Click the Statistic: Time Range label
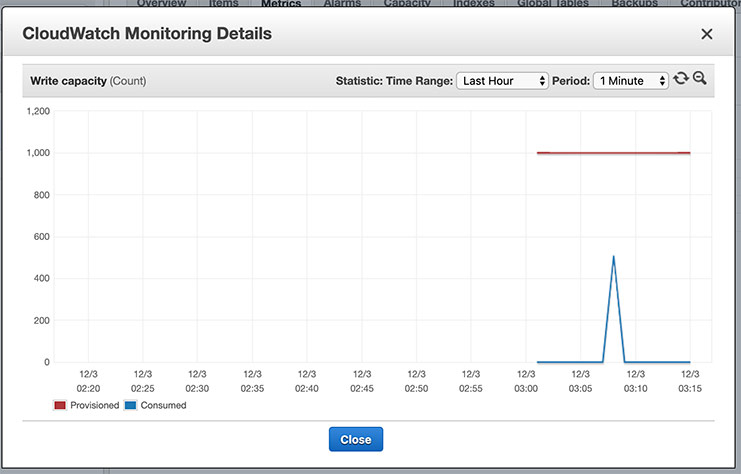The height and width of the screenshot is (474, 741). pyautogui.click(x=394, y=81)
